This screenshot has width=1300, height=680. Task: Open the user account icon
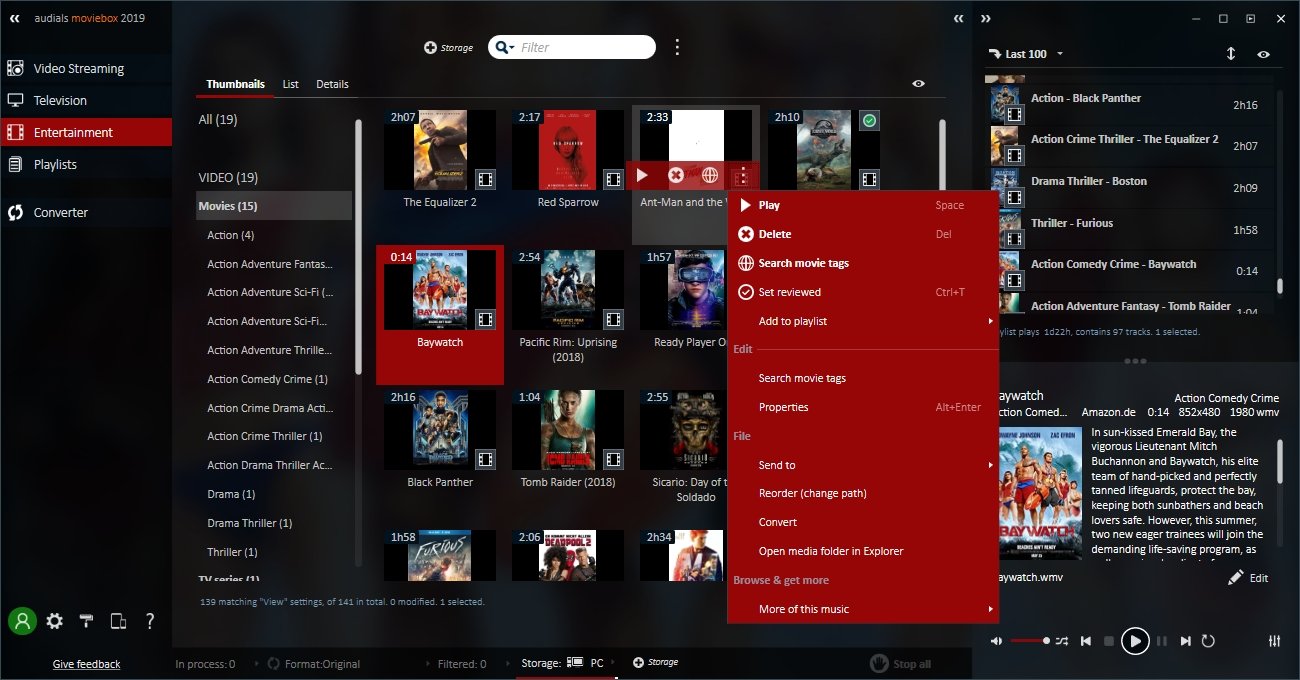[22, 621]
